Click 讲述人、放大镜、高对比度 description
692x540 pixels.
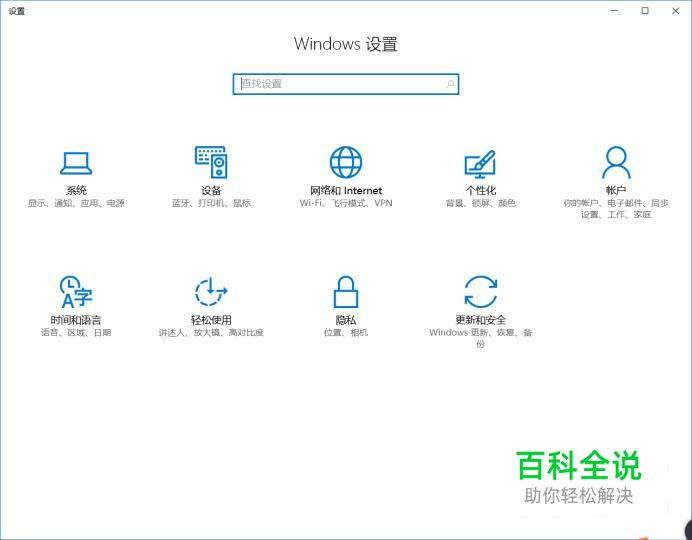pos(211,333)
